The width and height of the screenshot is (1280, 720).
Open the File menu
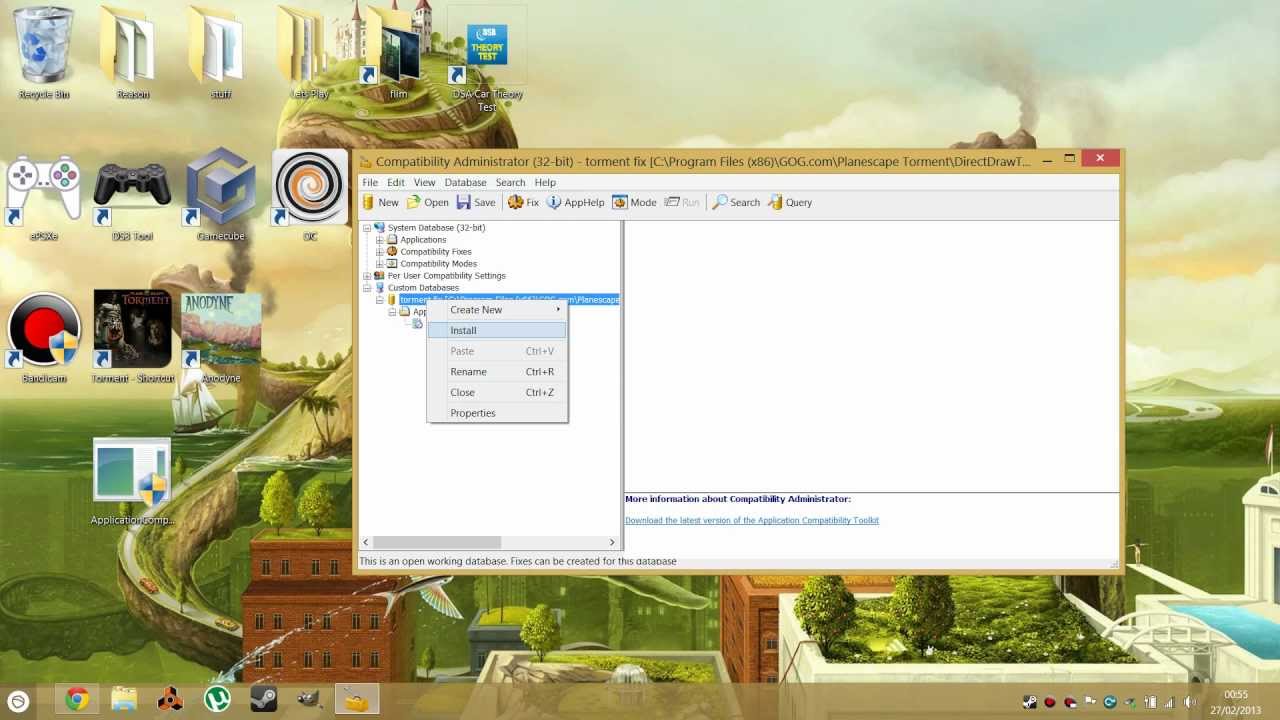(370, 182)
